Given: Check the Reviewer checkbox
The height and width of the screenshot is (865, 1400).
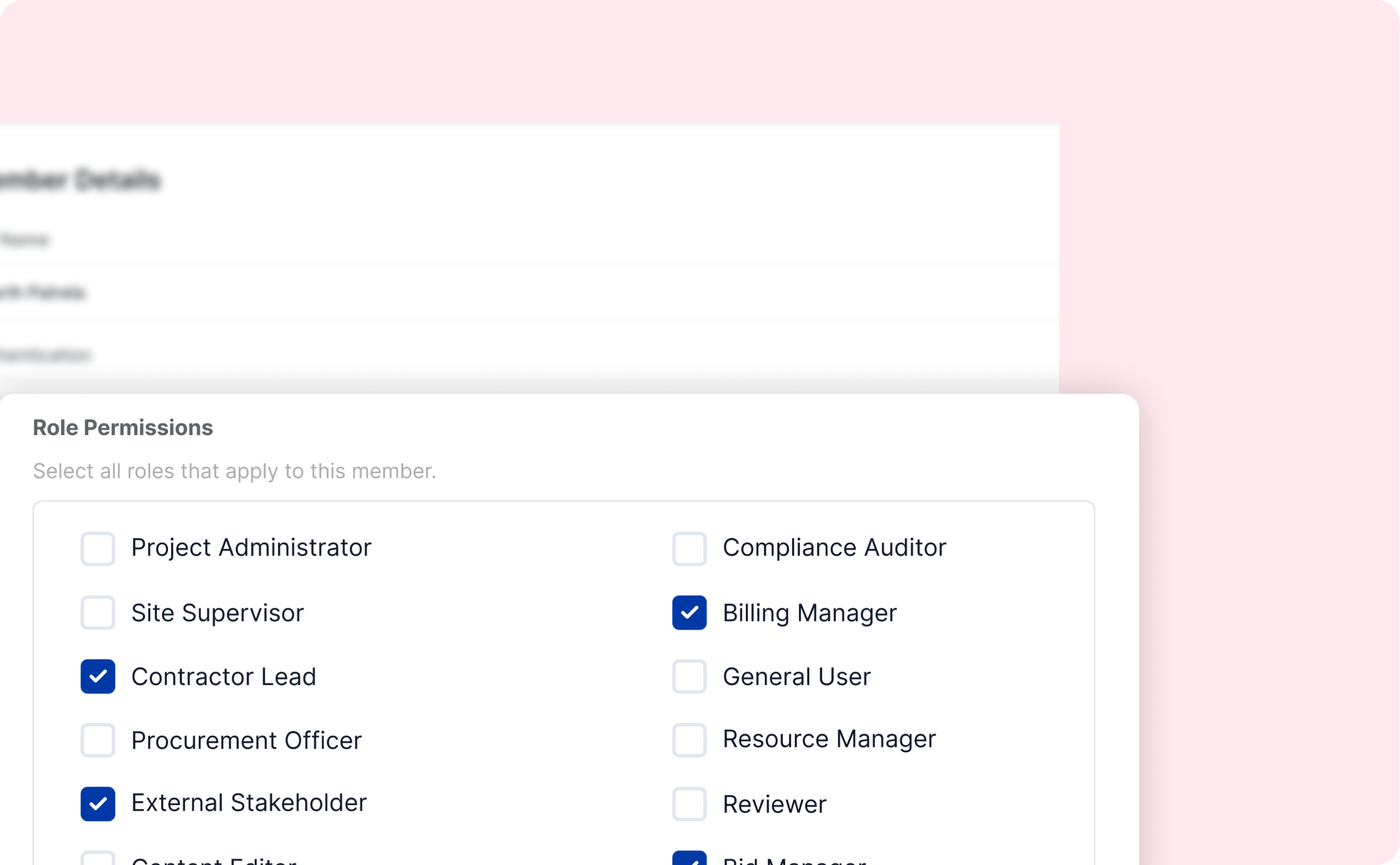Looking at the screenshot, I should click(689, 805).
